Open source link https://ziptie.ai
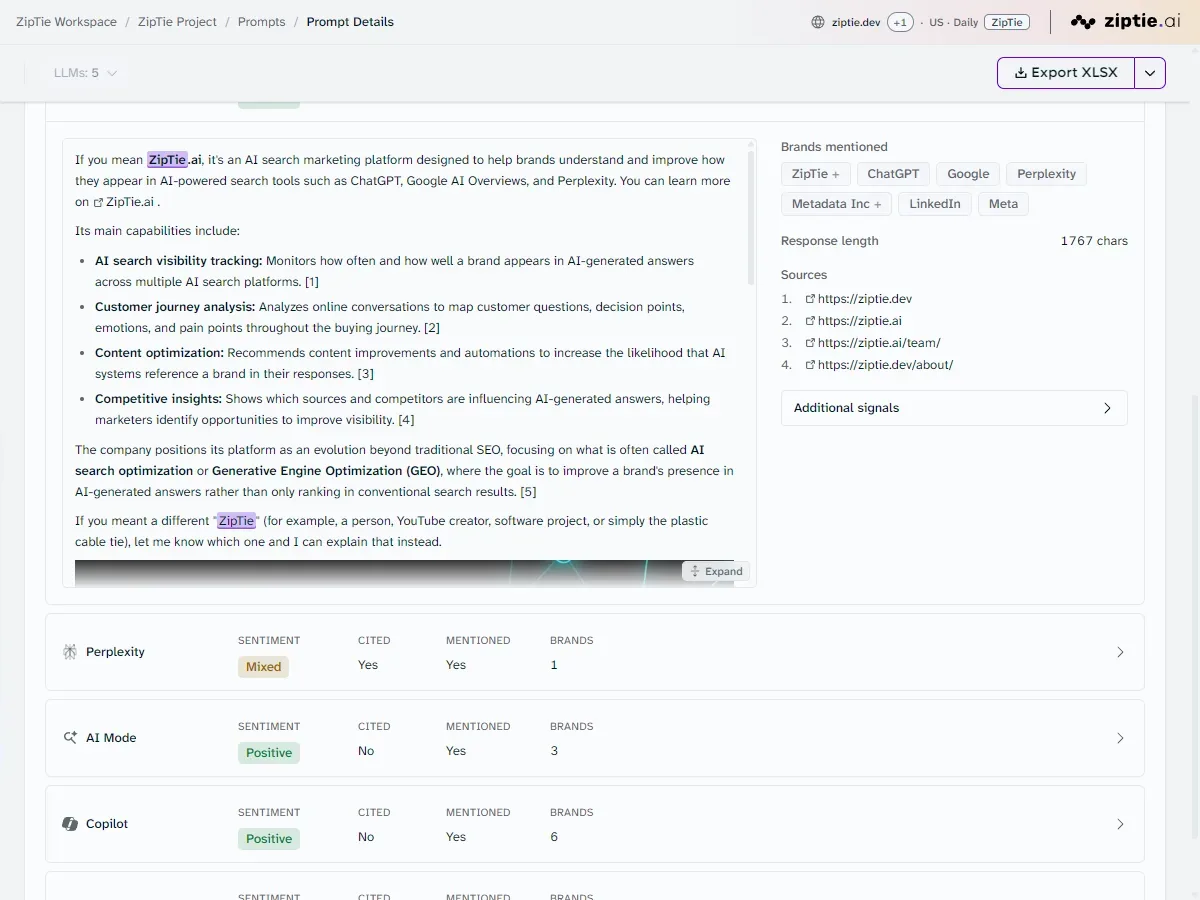 (860, 321)
